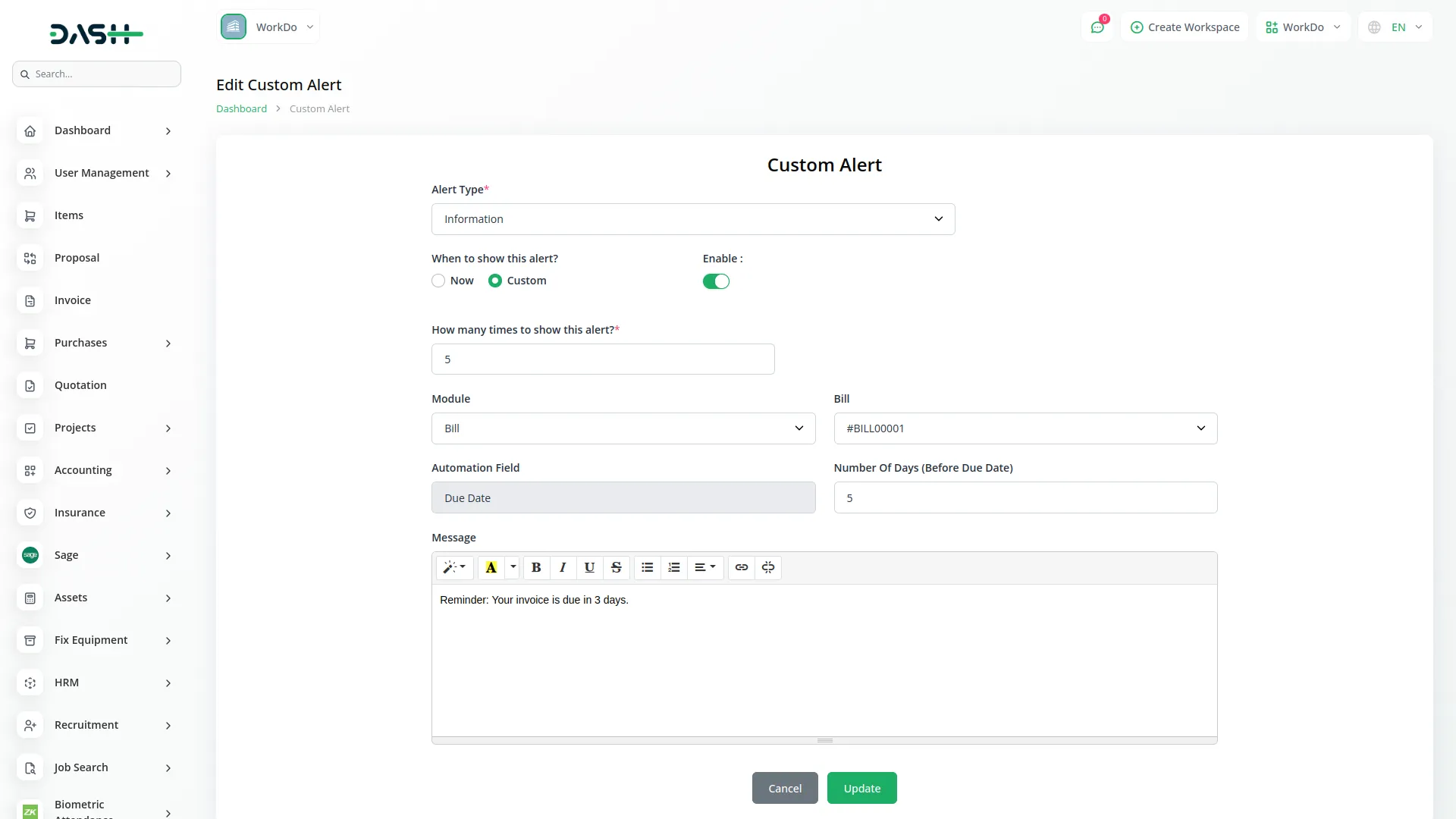
Task: Insert an unordered list in the message
Action: tap(647, 567)
